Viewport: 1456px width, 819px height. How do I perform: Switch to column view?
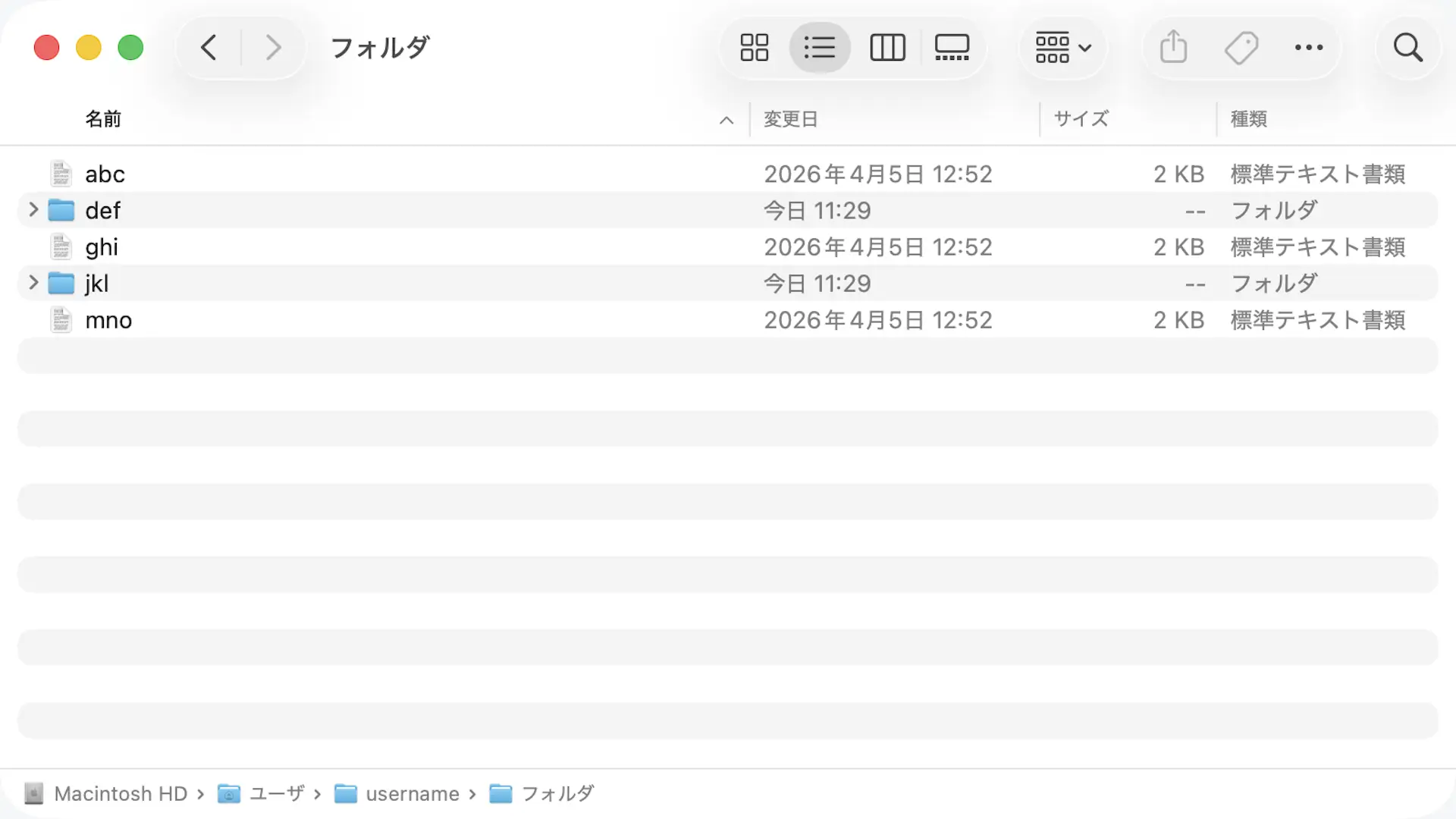click(x=887, y=48)
